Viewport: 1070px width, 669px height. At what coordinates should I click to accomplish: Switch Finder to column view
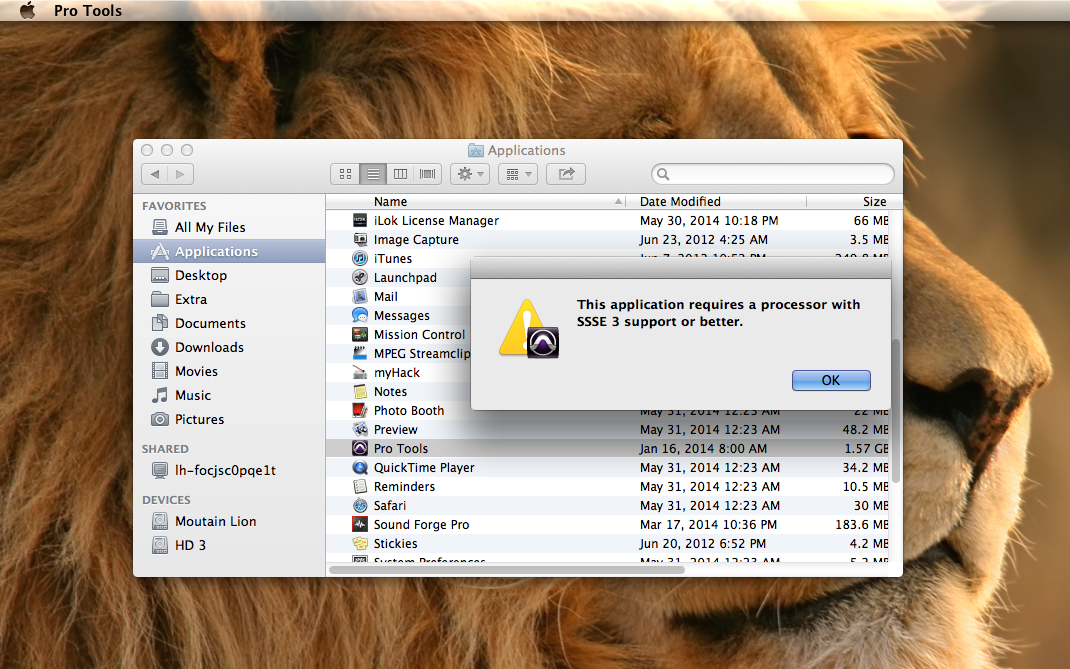pyautogui.click(x=401, y=174)
